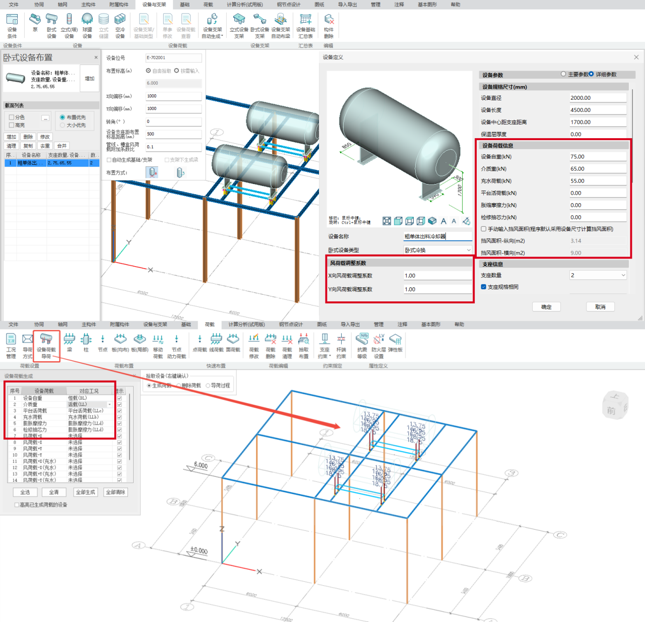Expand the 支座数量 dropdown
The image size is (645, 622).
598,275
